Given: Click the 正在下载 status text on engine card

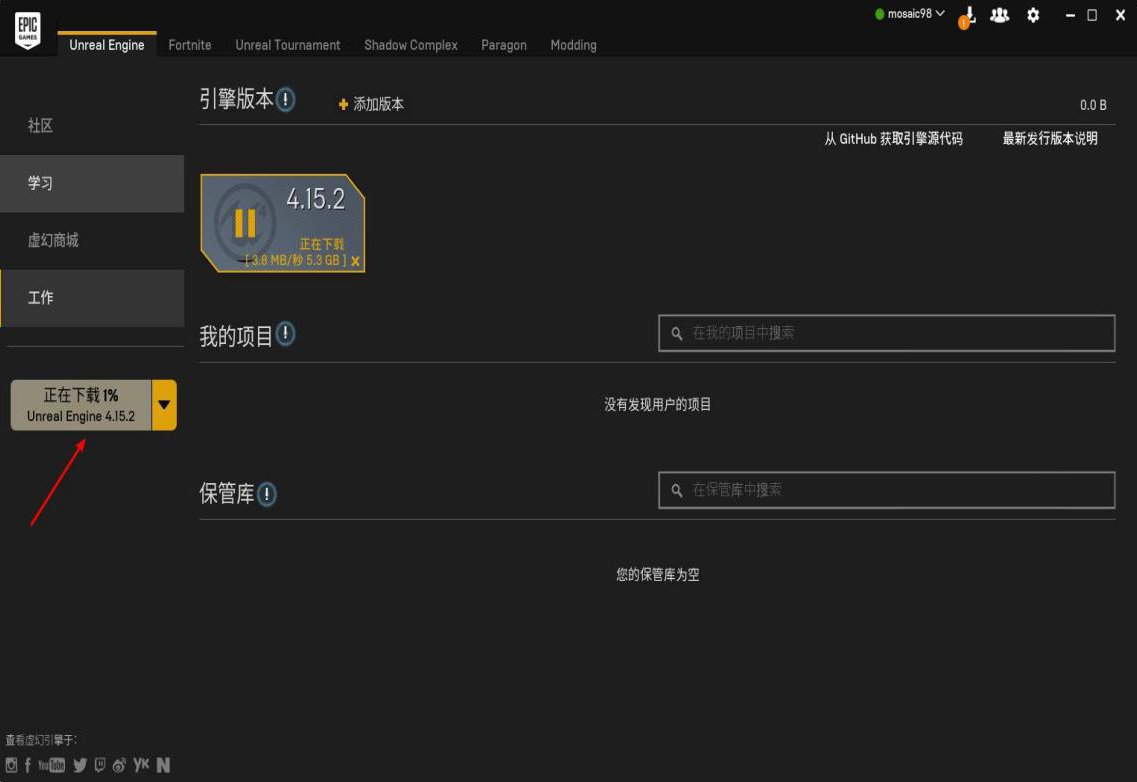Looking at the screenshot, I should (x=322, y=244).
